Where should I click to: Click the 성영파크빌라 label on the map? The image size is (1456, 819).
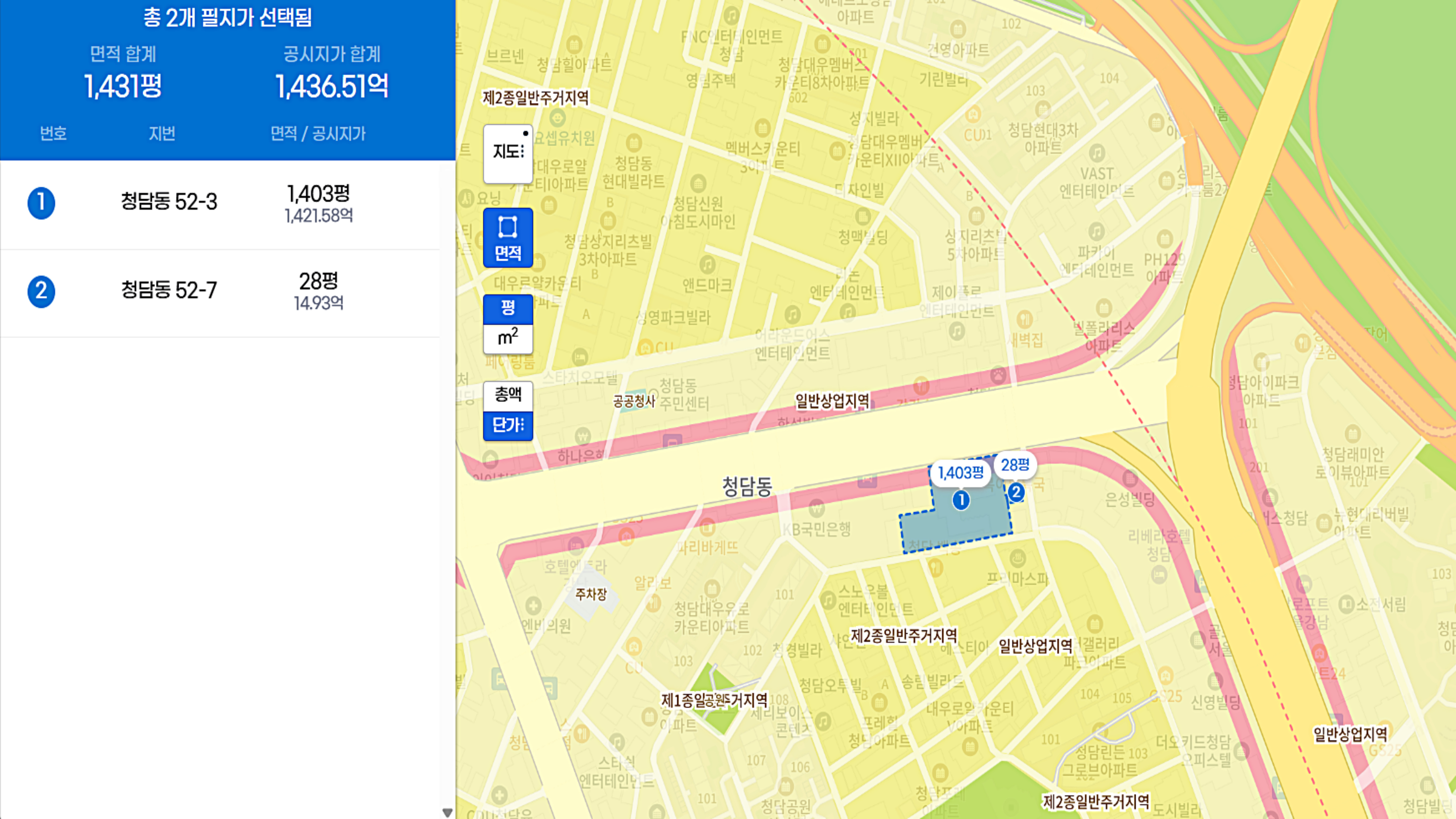tap(673, 317)
